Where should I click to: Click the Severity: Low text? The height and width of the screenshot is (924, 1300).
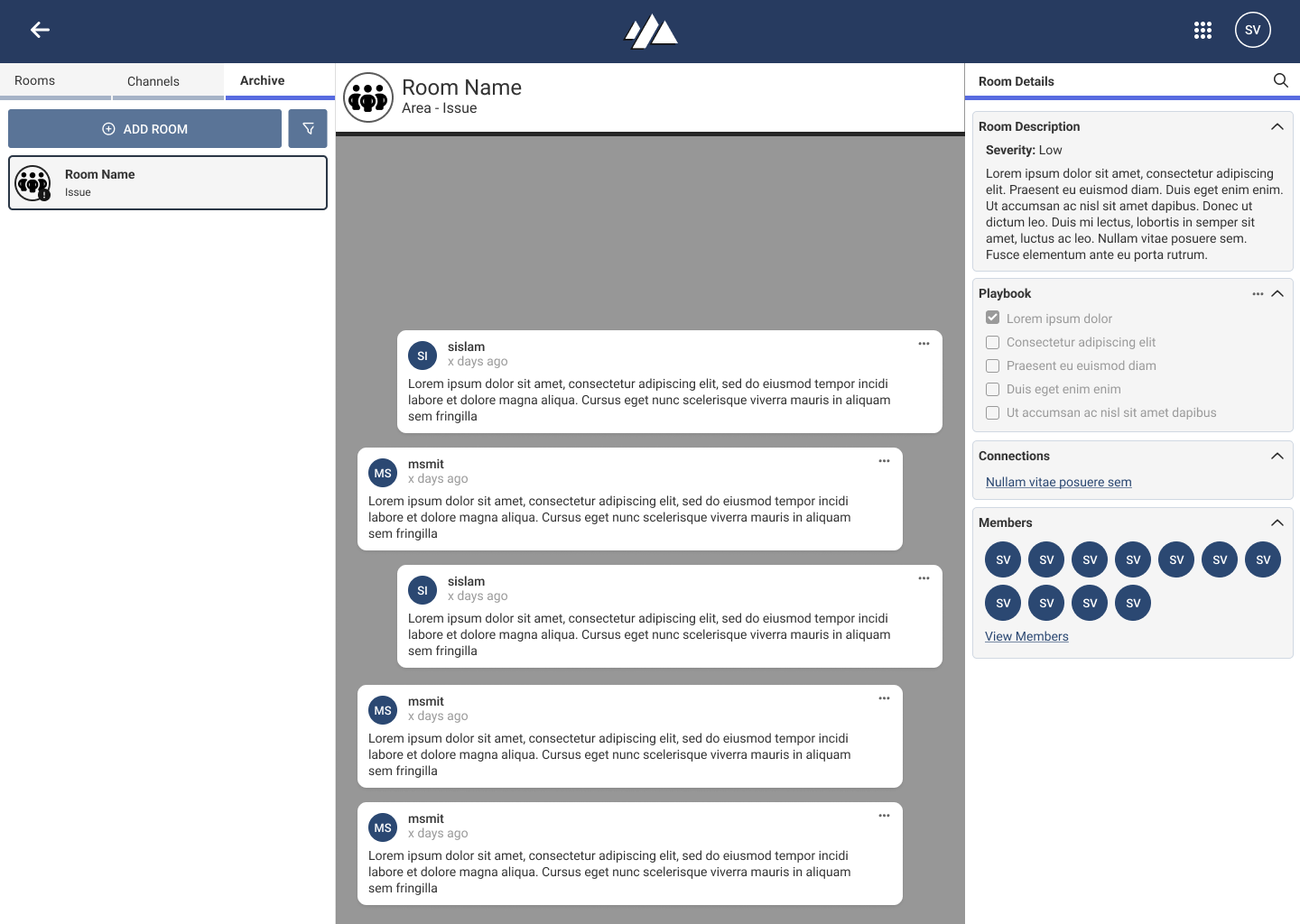coord(1024,150)
